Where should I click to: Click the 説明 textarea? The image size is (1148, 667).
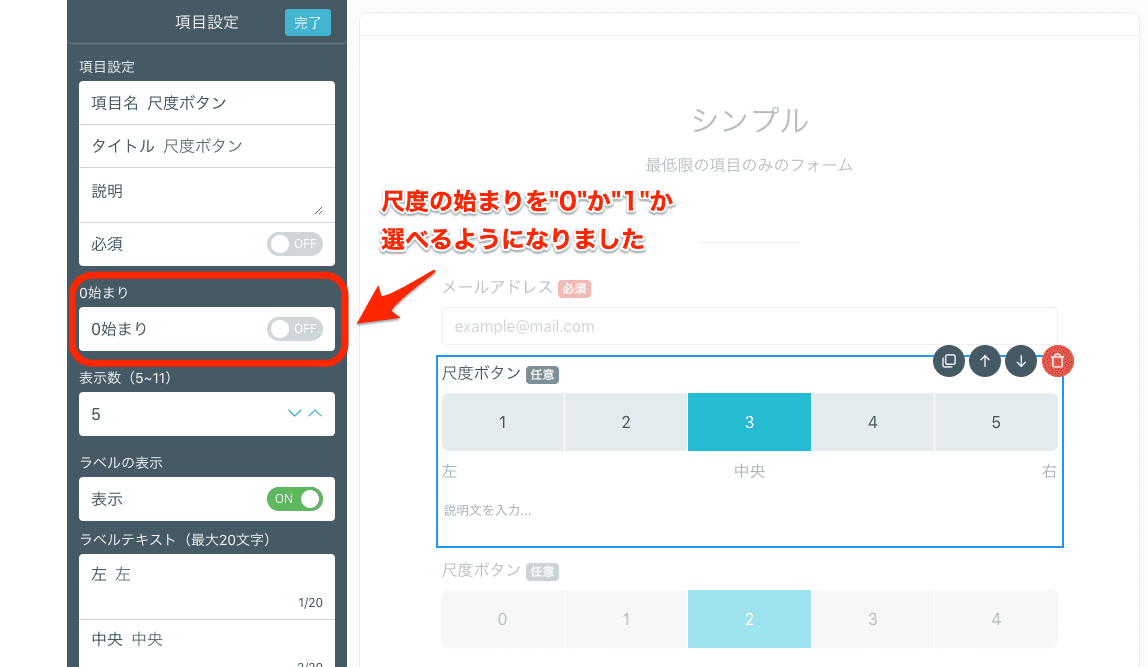point(207,194)
